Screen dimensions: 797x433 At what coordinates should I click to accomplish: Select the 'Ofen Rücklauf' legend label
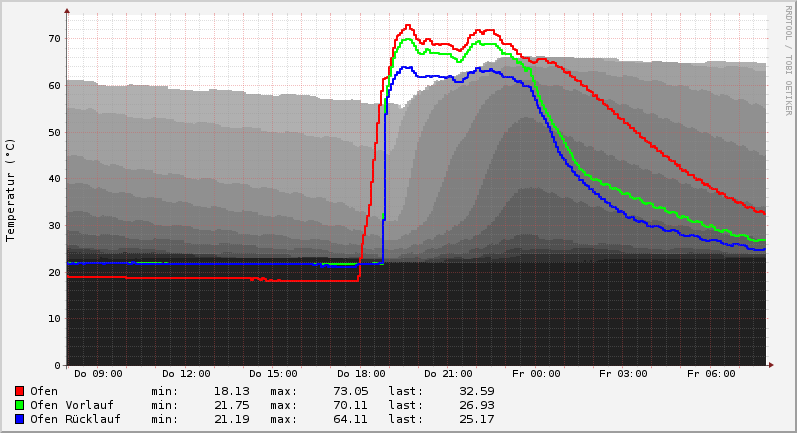coord(75,419)
